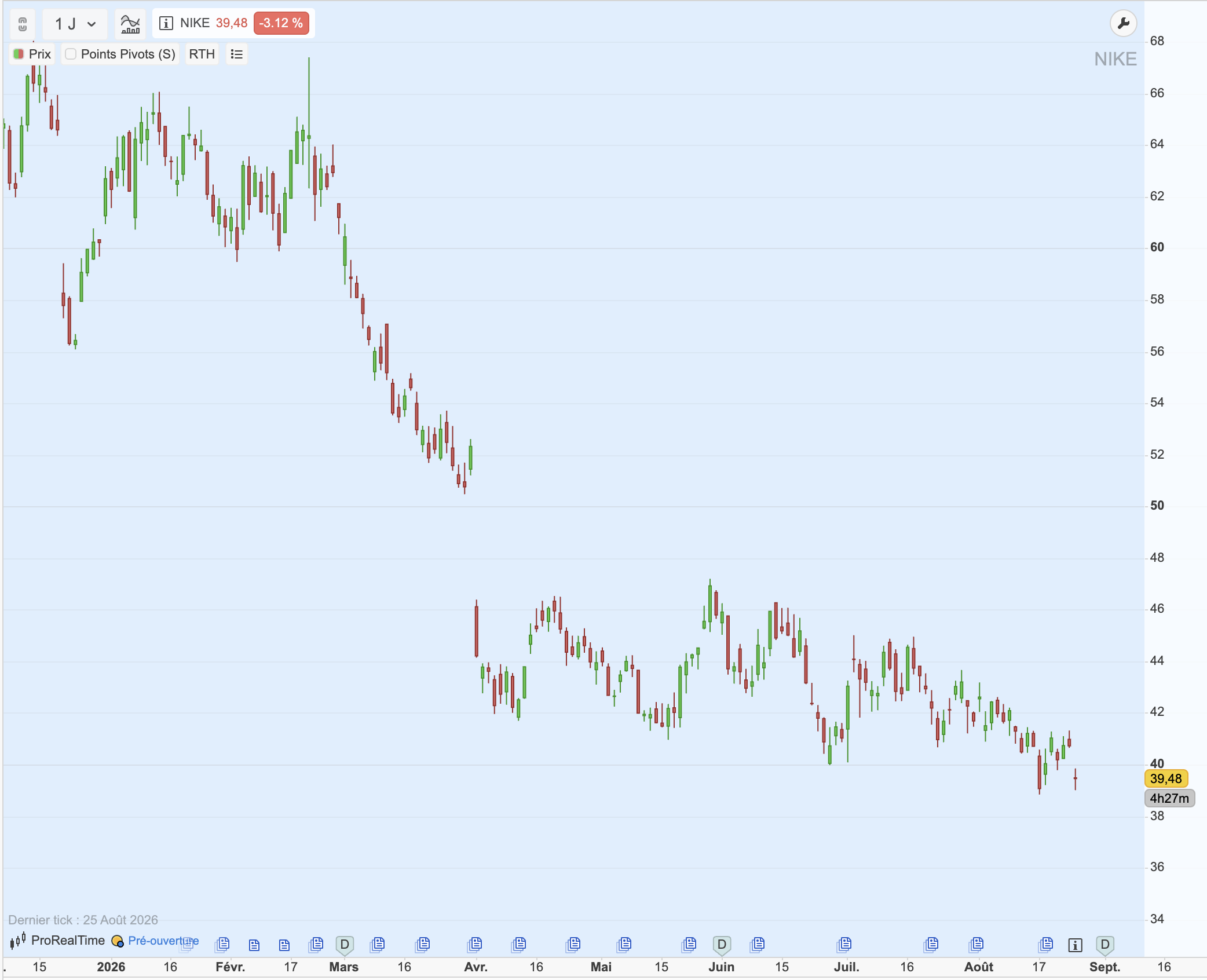The height and width of the screenshot is (980, 1207).
Task: Open the indicators and chart settings icon
Action: point(130,24)
